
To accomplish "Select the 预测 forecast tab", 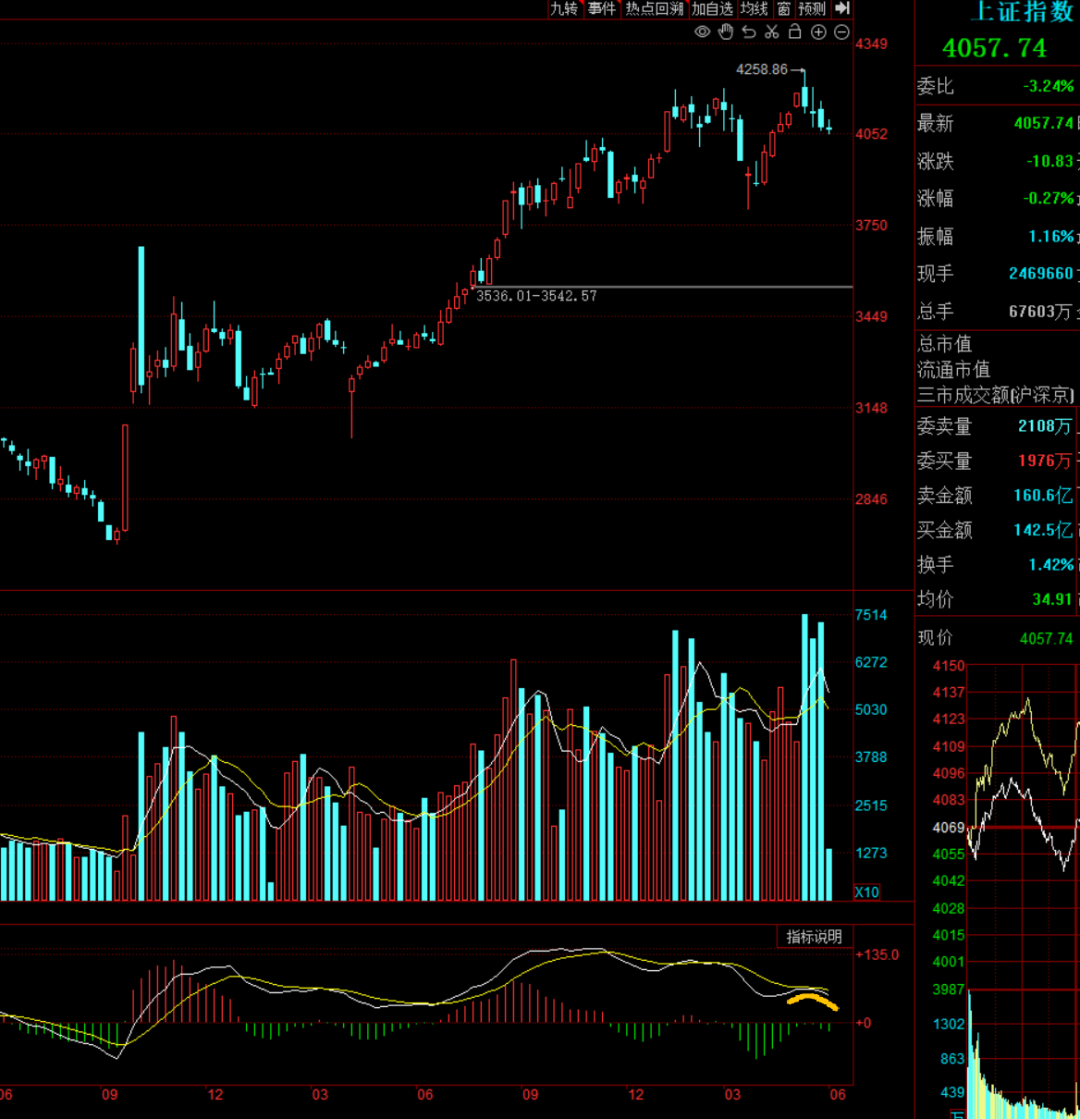I will 812,9.
